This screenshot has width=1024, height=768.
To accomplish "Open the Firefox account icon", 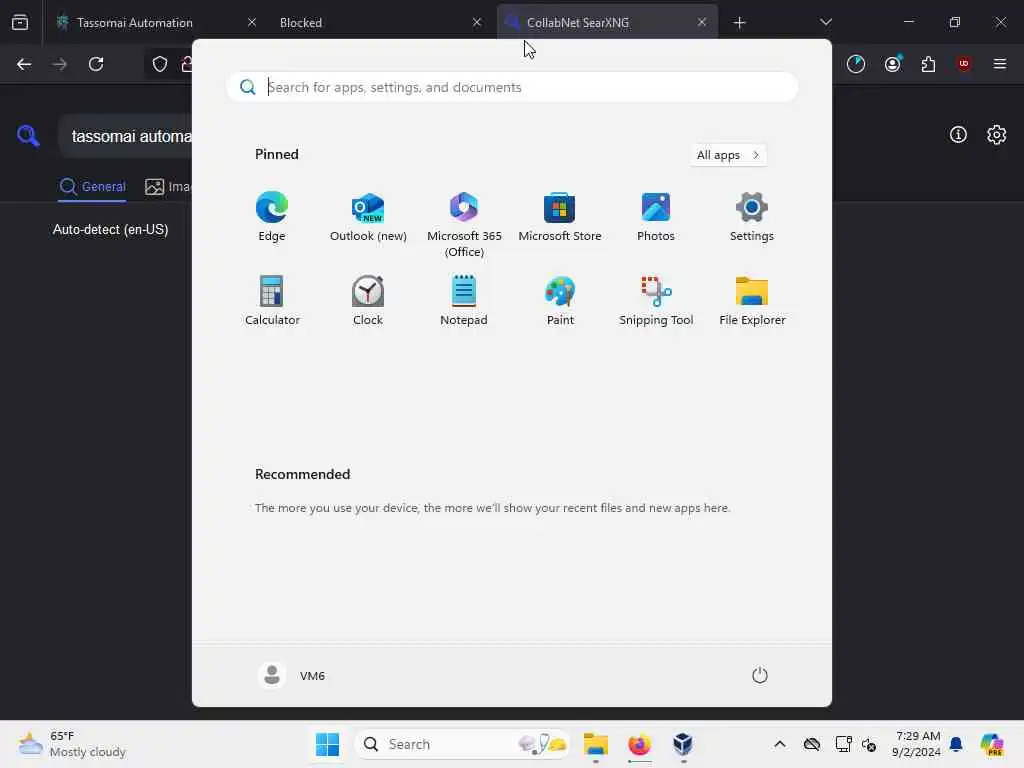I will (892, 64).
